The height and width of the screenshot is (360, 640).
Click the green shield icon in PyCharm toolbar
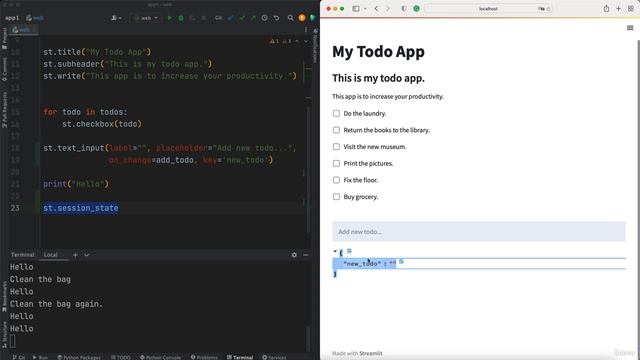pyautogui.click(x=313, y=18)
